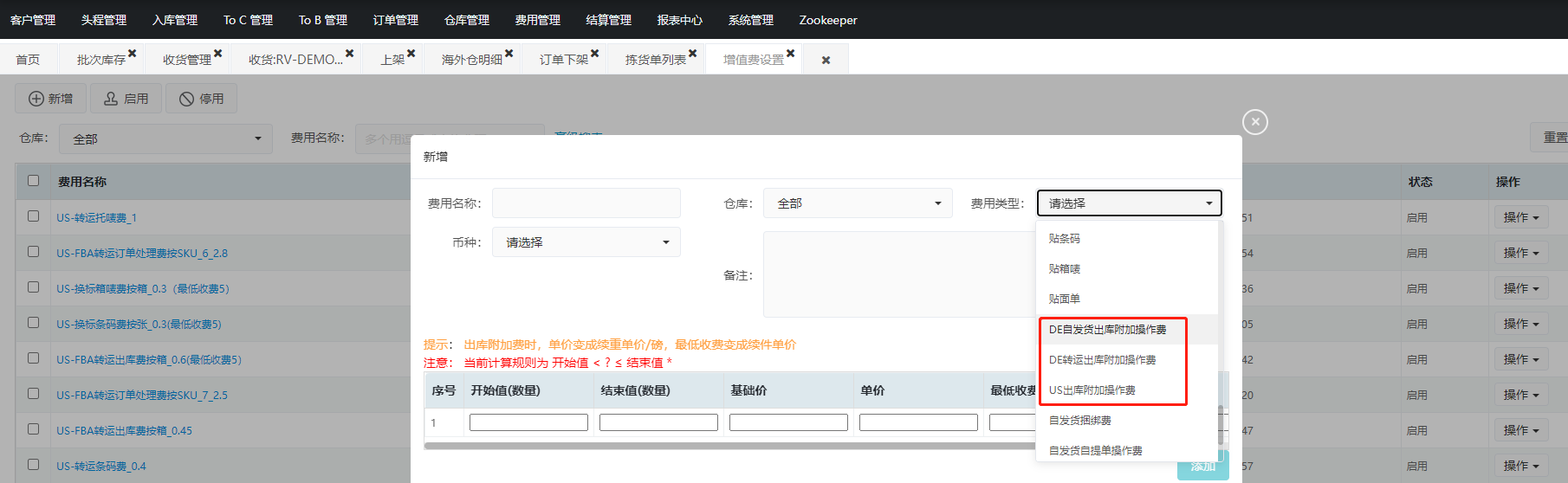This screenshot has height=483, width=1568.
Task: Close the 增值费设置 tab with its x icon
Action: (791, 54)
